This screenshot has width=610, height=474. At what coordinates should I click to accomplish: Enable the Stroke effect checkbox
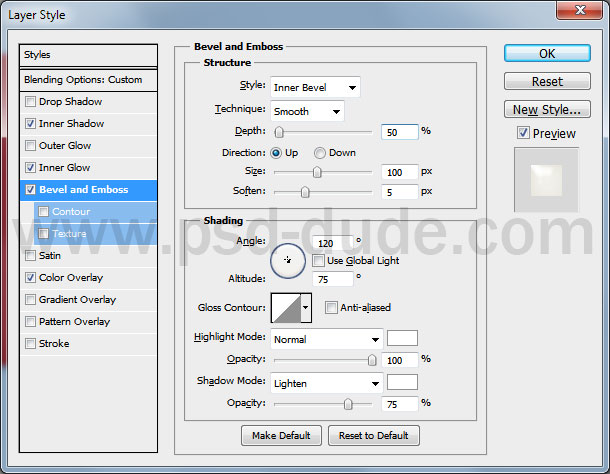coord(30,344)
